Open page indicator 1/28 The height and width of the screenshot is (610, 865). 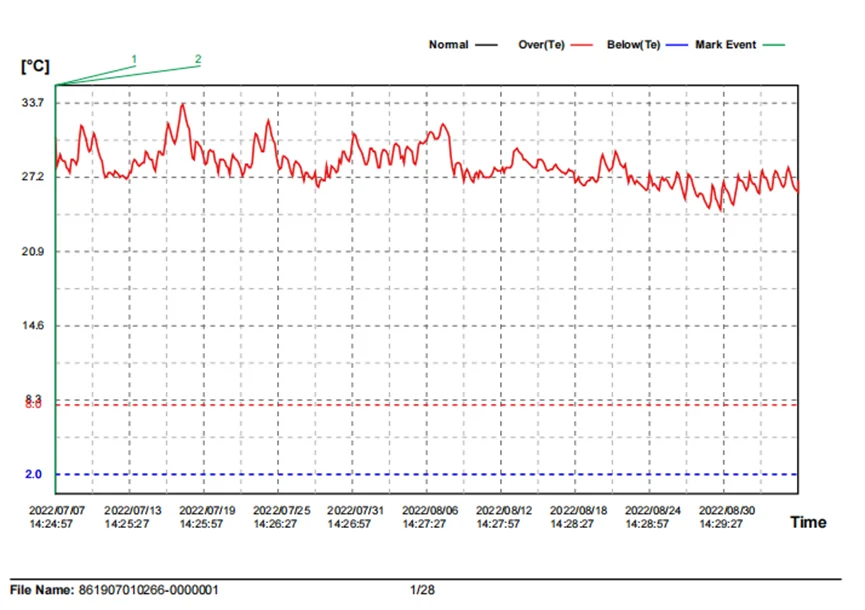click(x=423, y=590)
